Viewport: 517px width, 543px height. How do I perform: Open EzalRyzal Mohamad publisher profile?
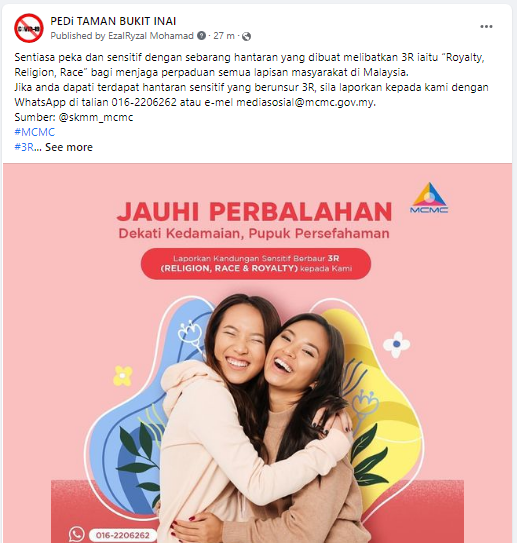tap(151, 36)
